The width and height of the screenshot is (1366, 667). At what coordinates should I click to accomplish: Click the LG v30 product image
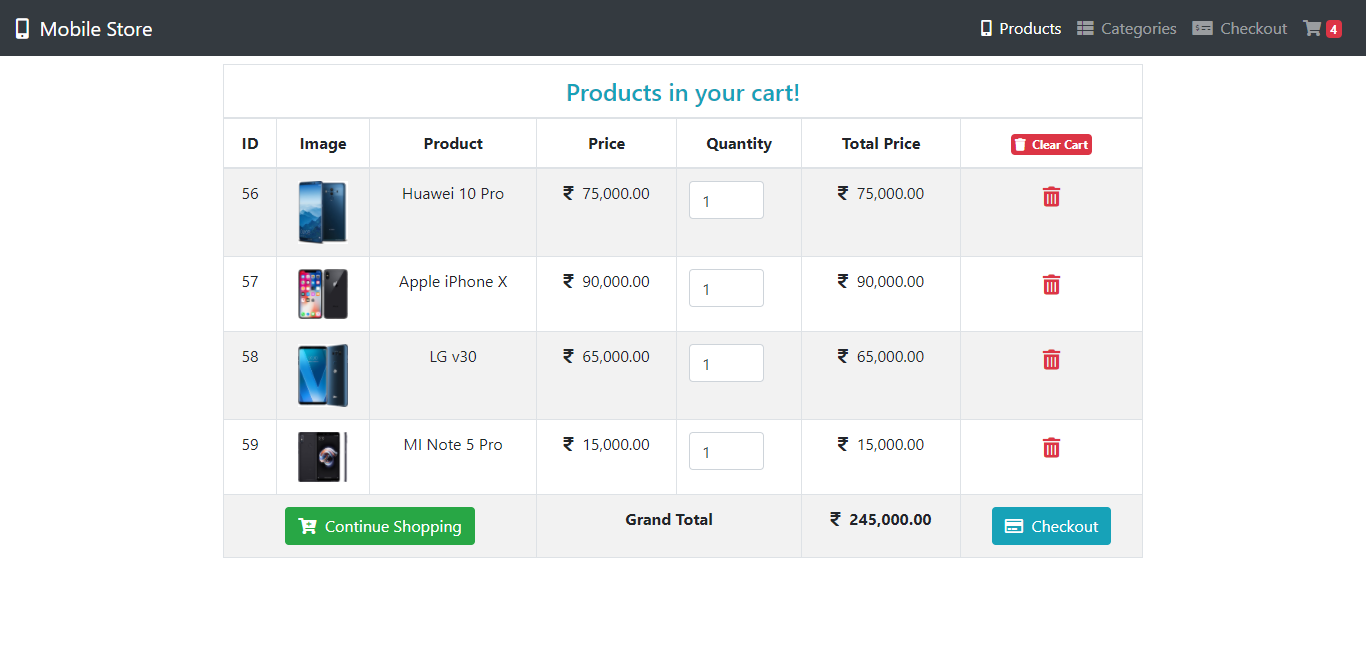322,374
